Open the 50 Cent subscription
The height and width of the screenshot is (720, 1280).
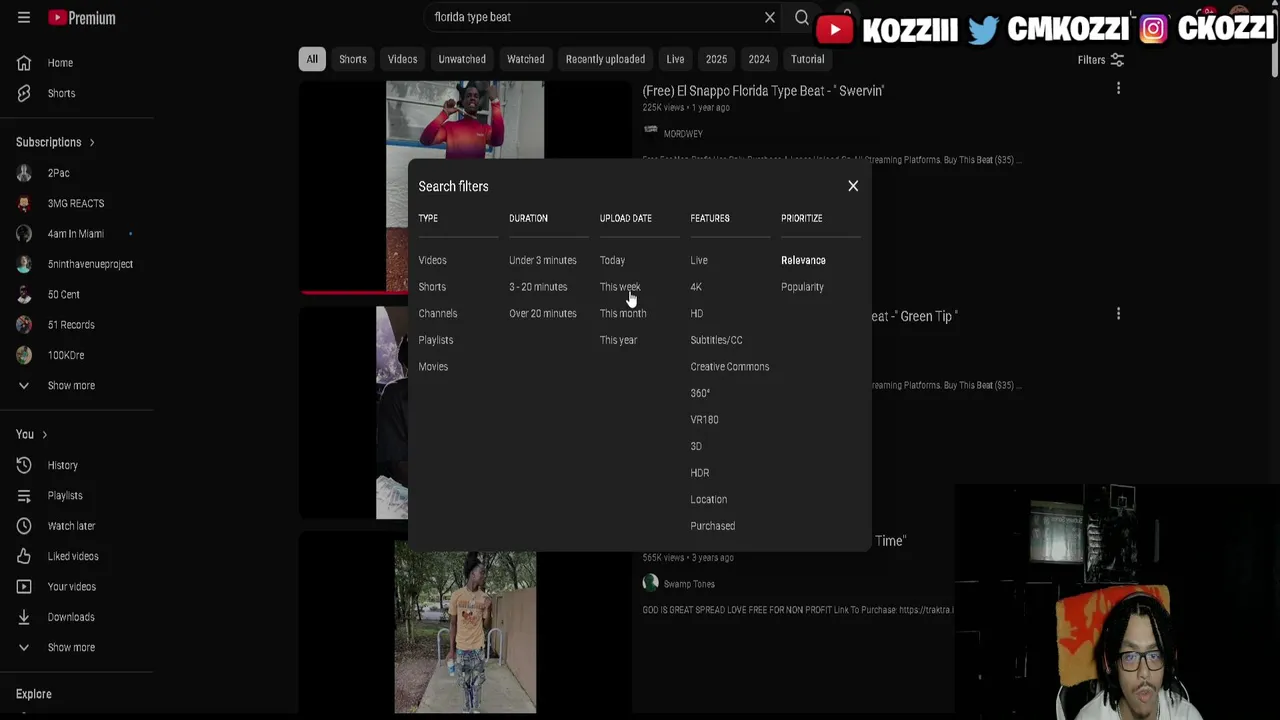(x=63, y=295)
